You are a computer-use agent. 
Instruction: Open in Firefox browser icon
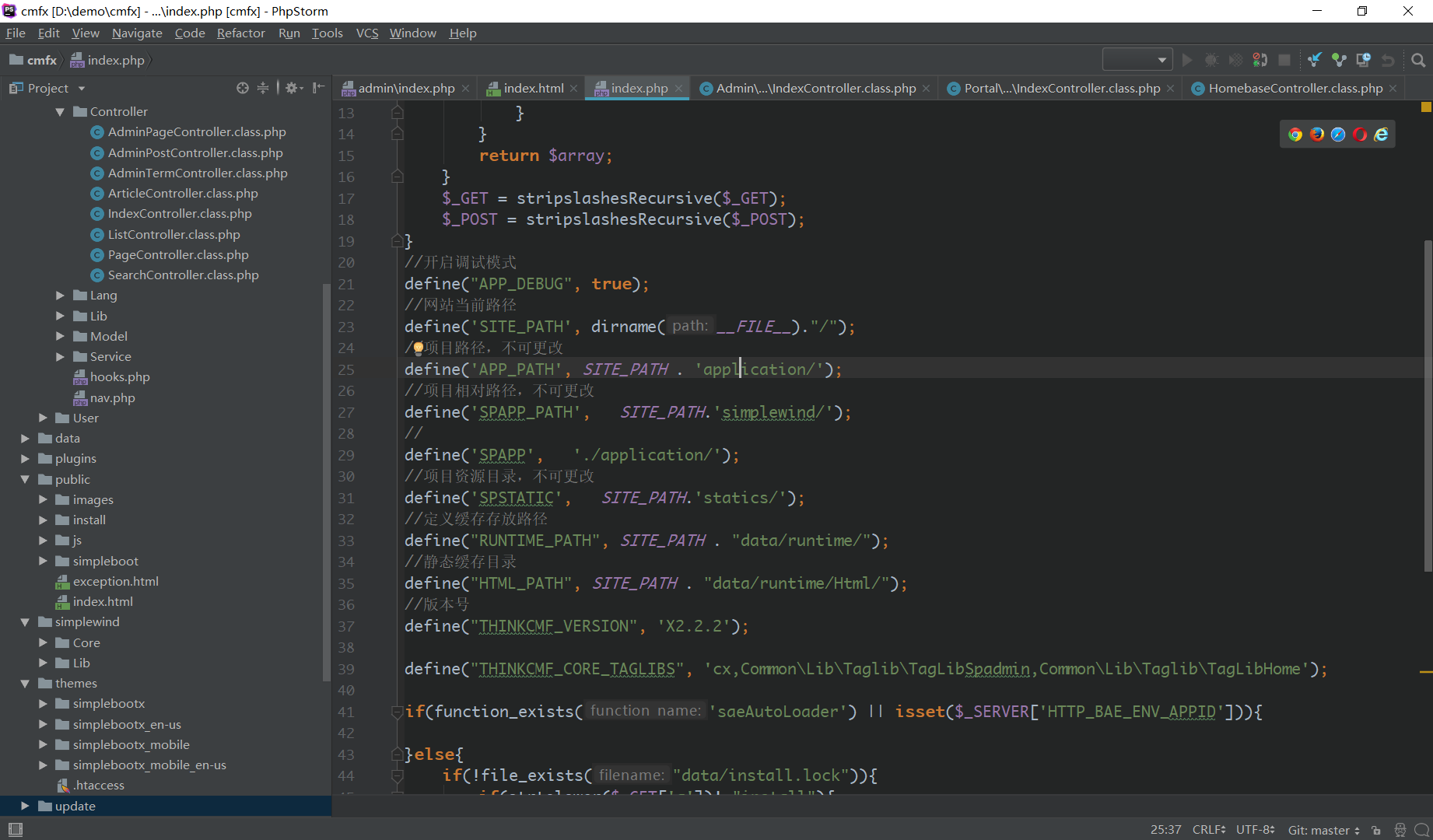pyautogui.click(x=1316, y=135)
